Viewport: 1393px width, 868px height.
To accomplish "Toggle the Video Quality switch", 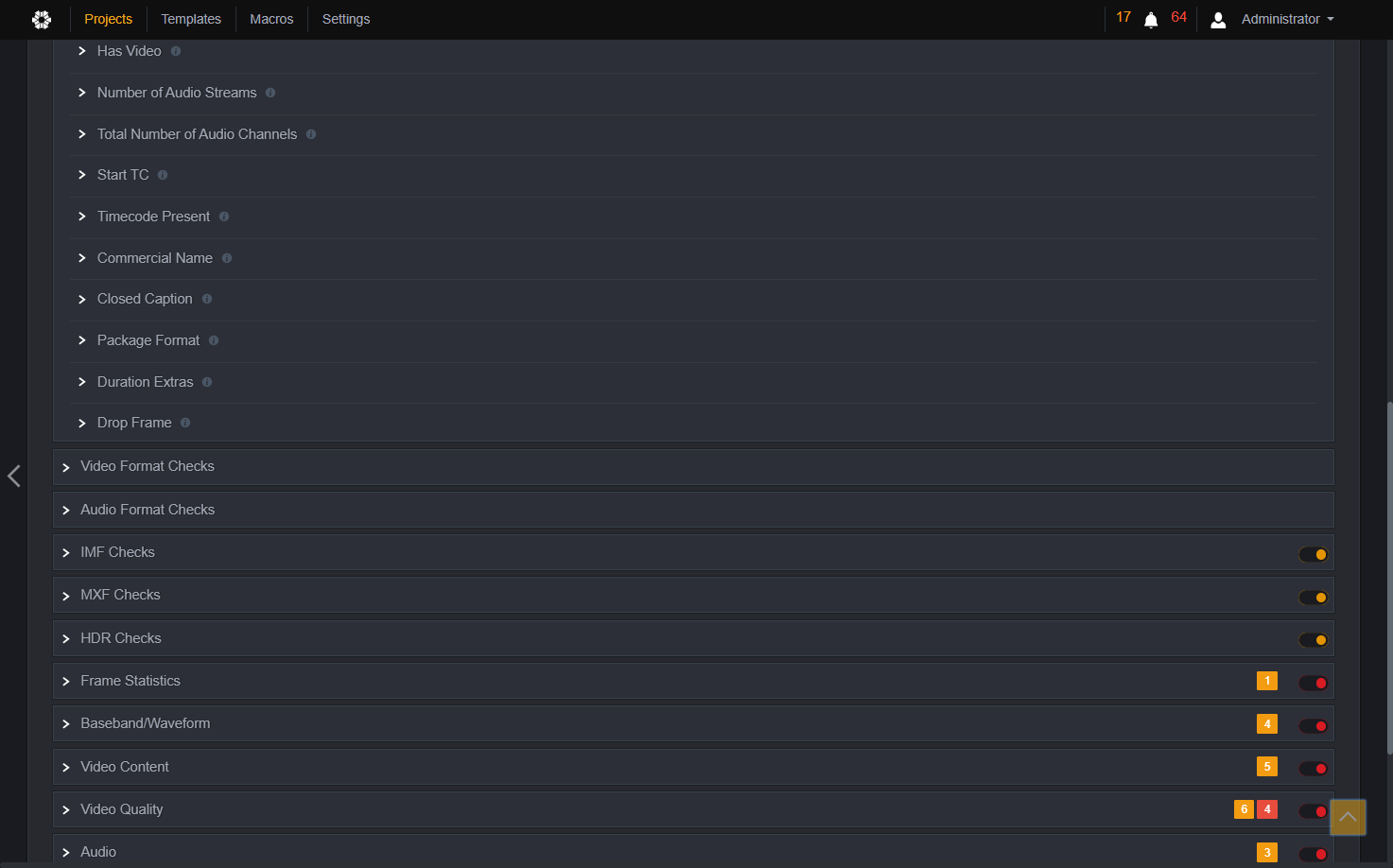I will 1314,811.
